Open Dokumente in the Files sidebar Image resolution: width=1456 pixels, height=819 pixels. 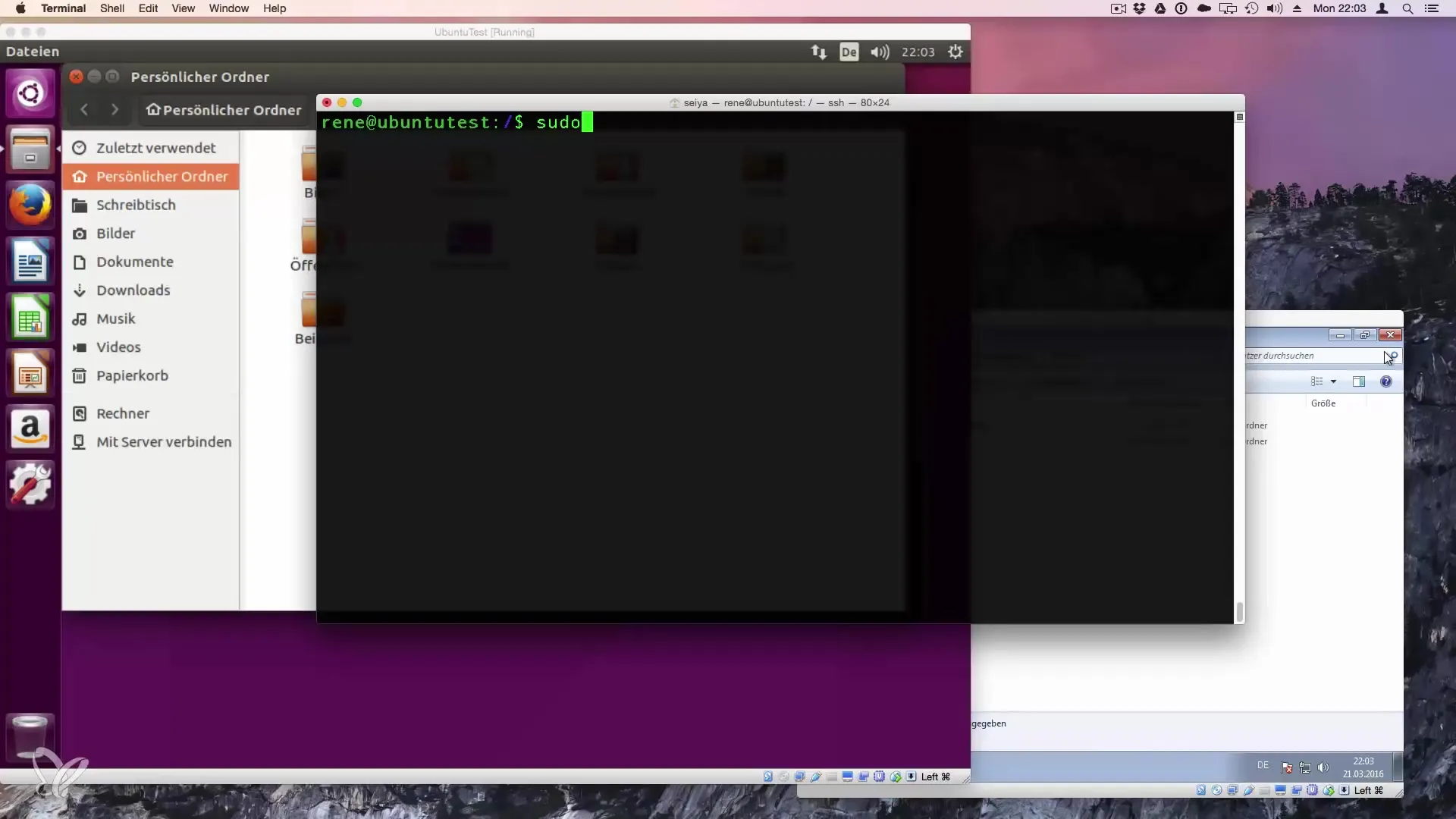(151, 262)
